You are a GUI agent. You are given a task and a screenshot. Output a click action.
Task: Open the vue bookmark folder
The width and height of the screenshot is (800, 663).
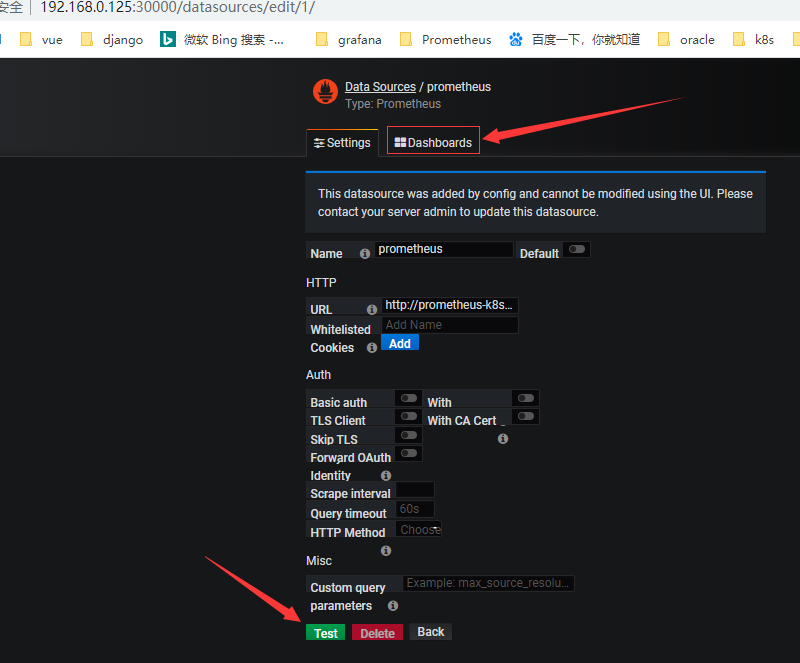click(41, 40)
